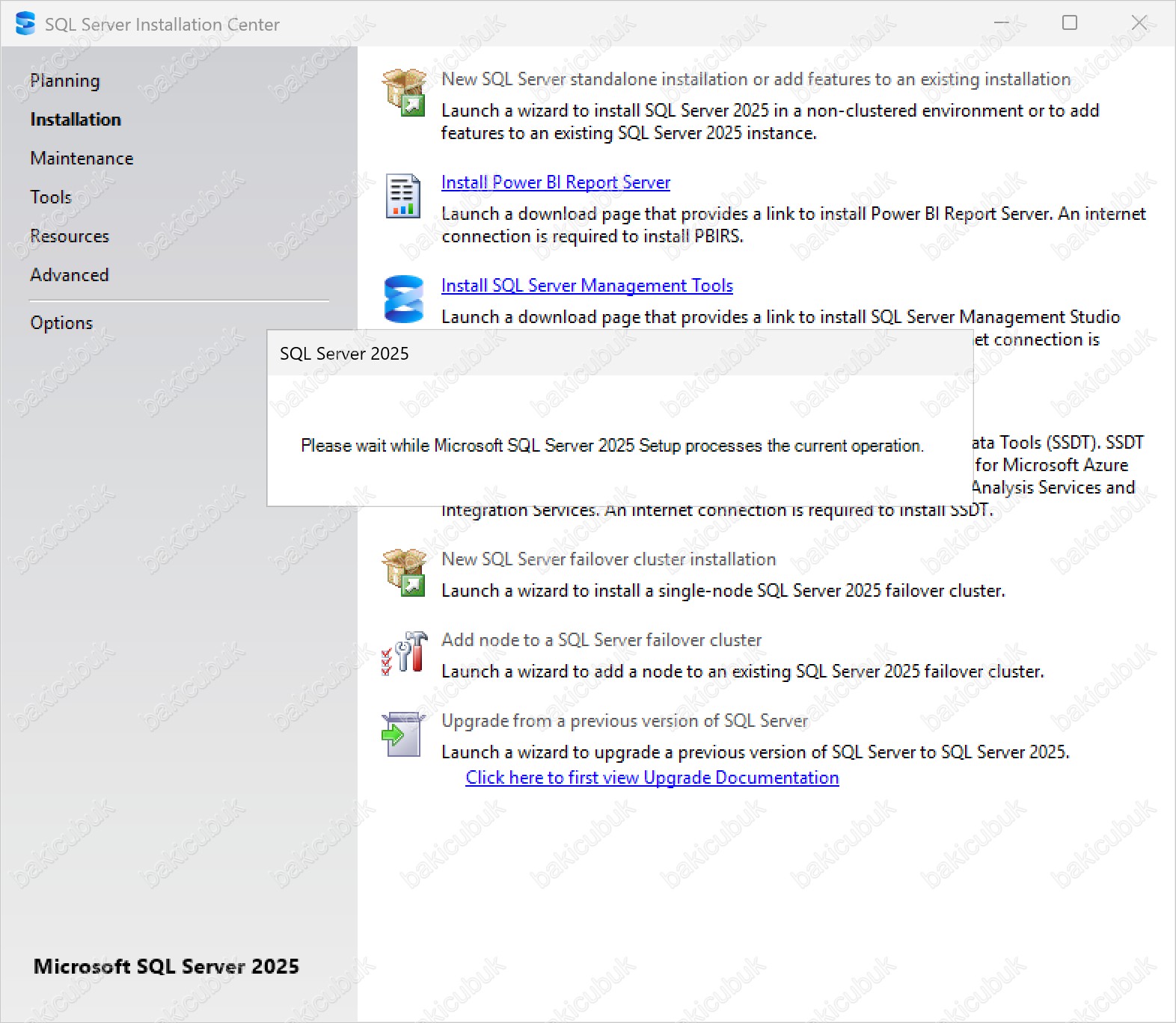
Task: Click the SQL Server logo in title bar
Action: [x=25, y=24]
